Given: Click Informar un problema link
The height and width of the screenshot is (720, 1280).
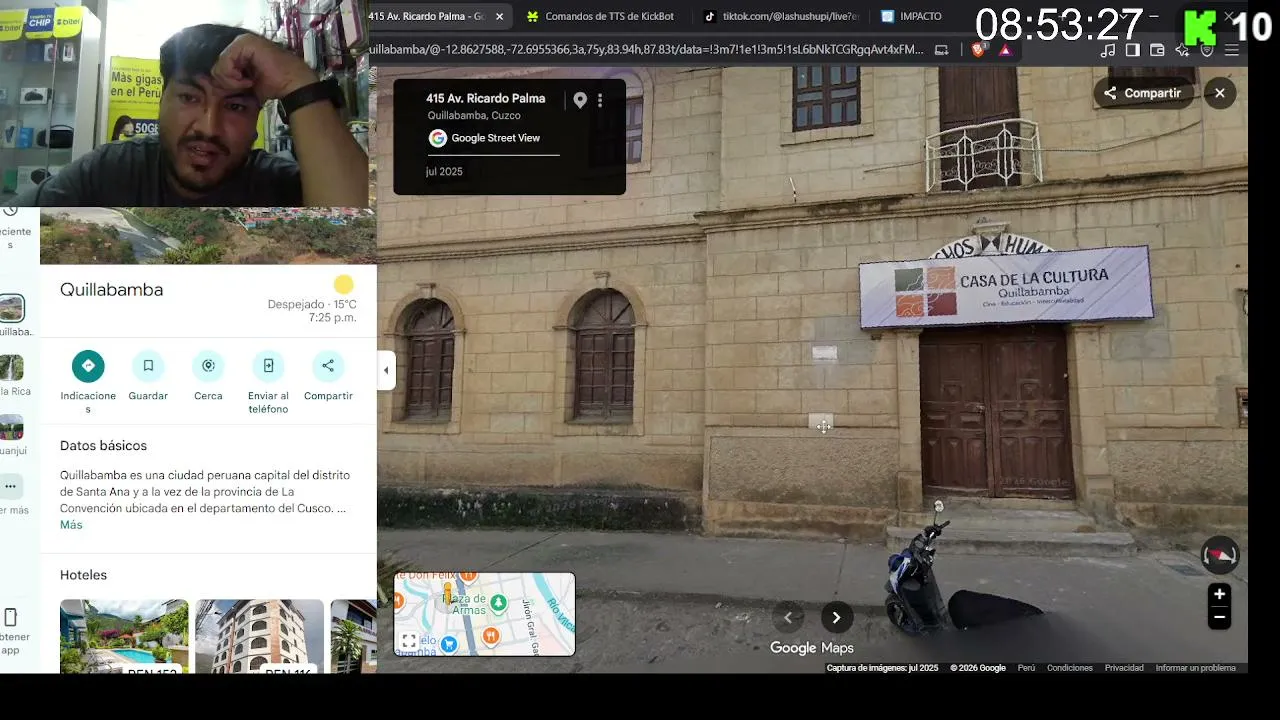Looking at the screenshot, I should (1196, 668).
